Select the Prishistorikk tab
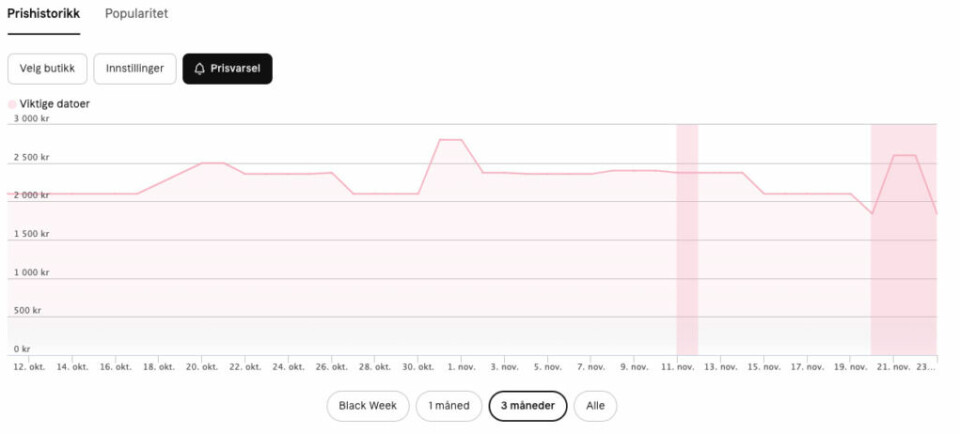 point(43,13)
